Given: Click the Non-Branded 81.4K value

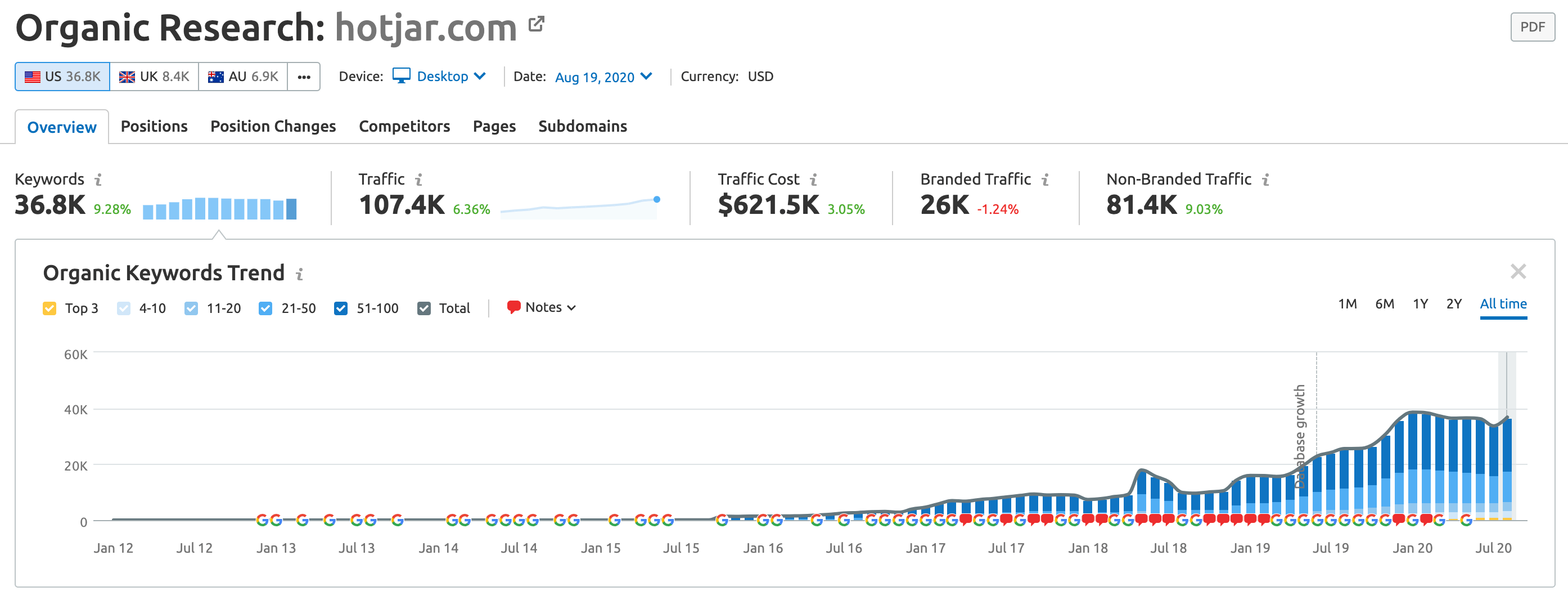Looking at the screenshot, I should pos(1141,205).
